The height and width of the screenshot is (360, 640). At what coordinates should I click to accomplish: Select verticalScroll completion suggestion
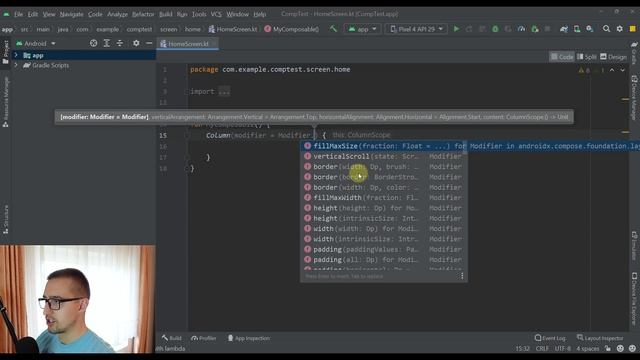[x=384, y=156]
